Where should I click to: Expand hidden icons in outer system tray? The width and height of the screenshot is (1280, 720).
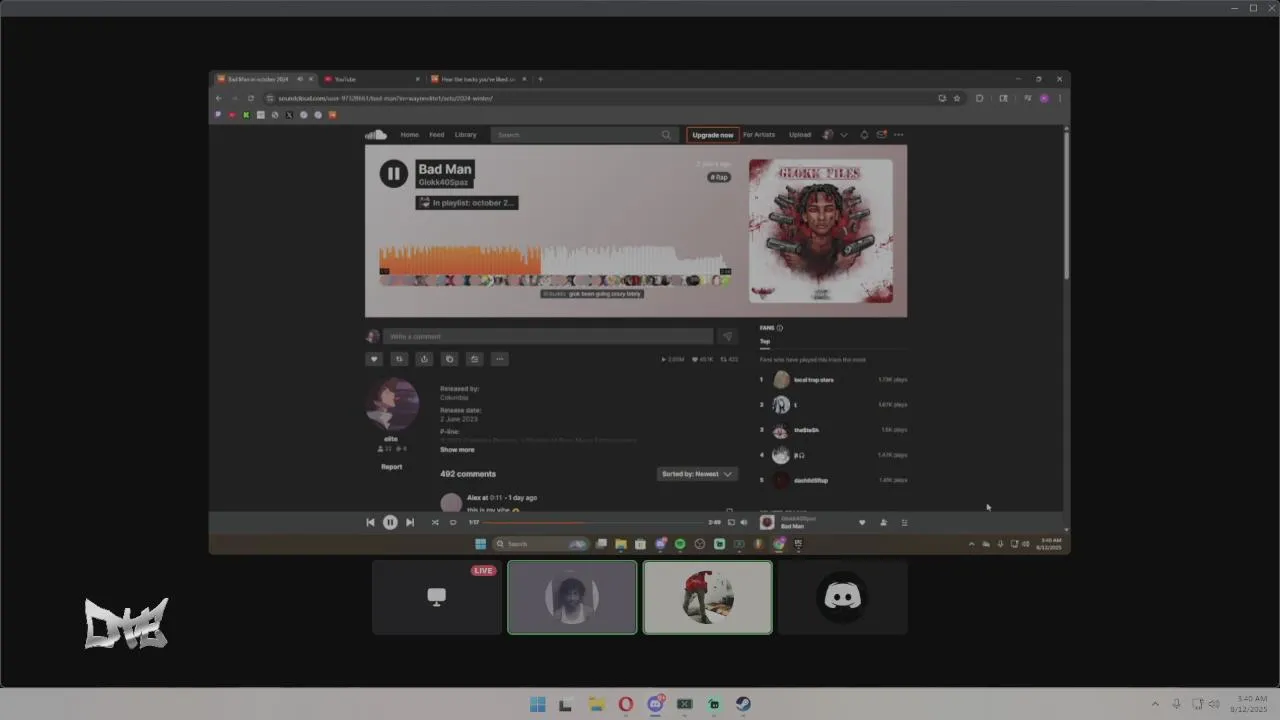1155,704
